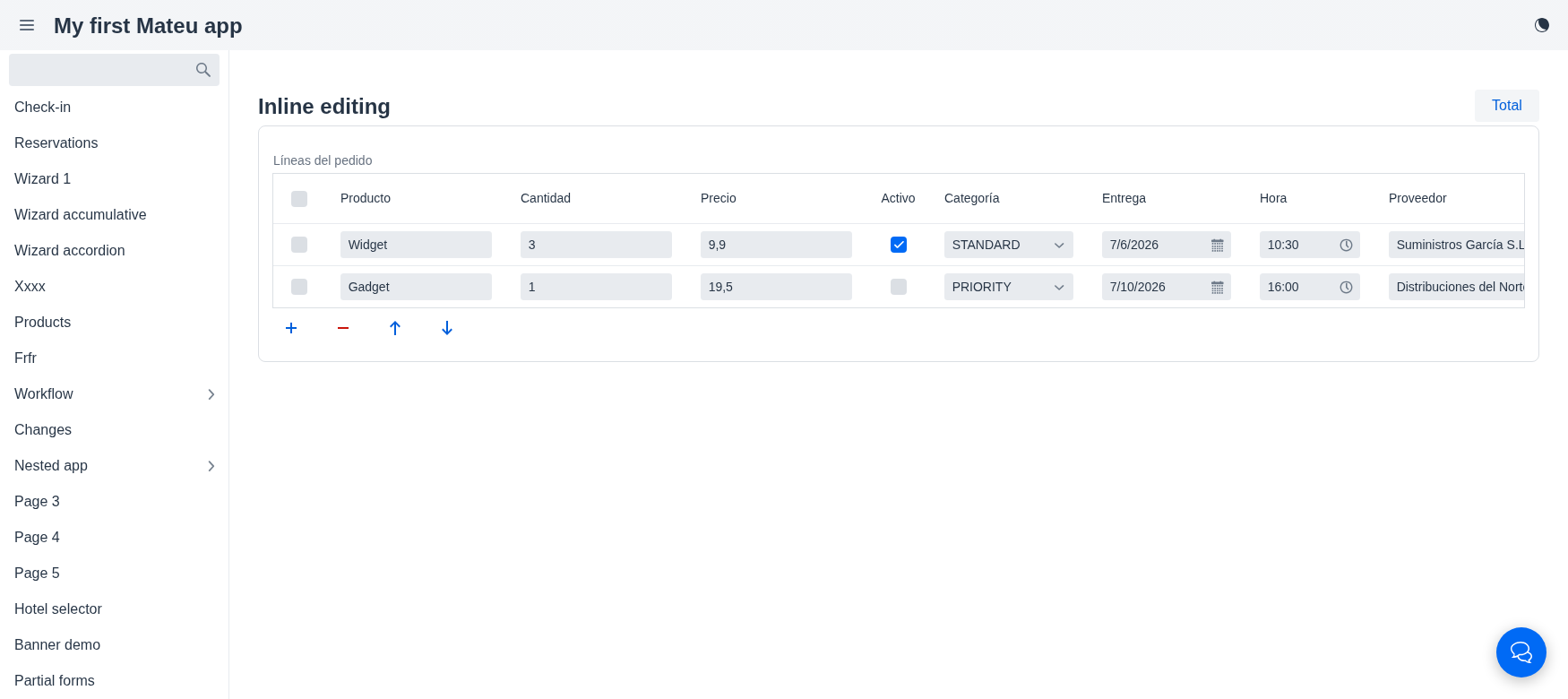1568x699 pixels.
Task: Open time picker clock for 10:30
Action: 1346,245
